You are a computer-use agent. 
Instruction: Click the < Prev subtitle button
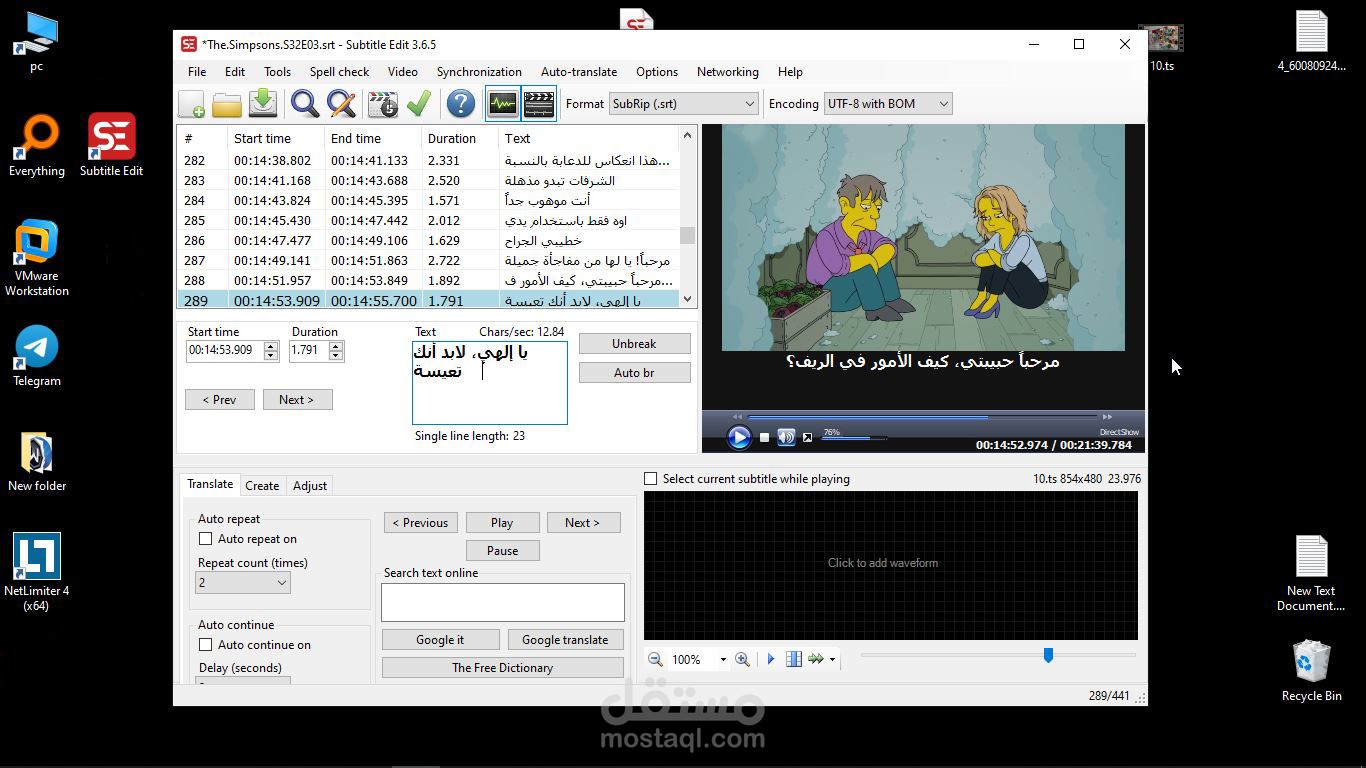(x=220, y=399)
